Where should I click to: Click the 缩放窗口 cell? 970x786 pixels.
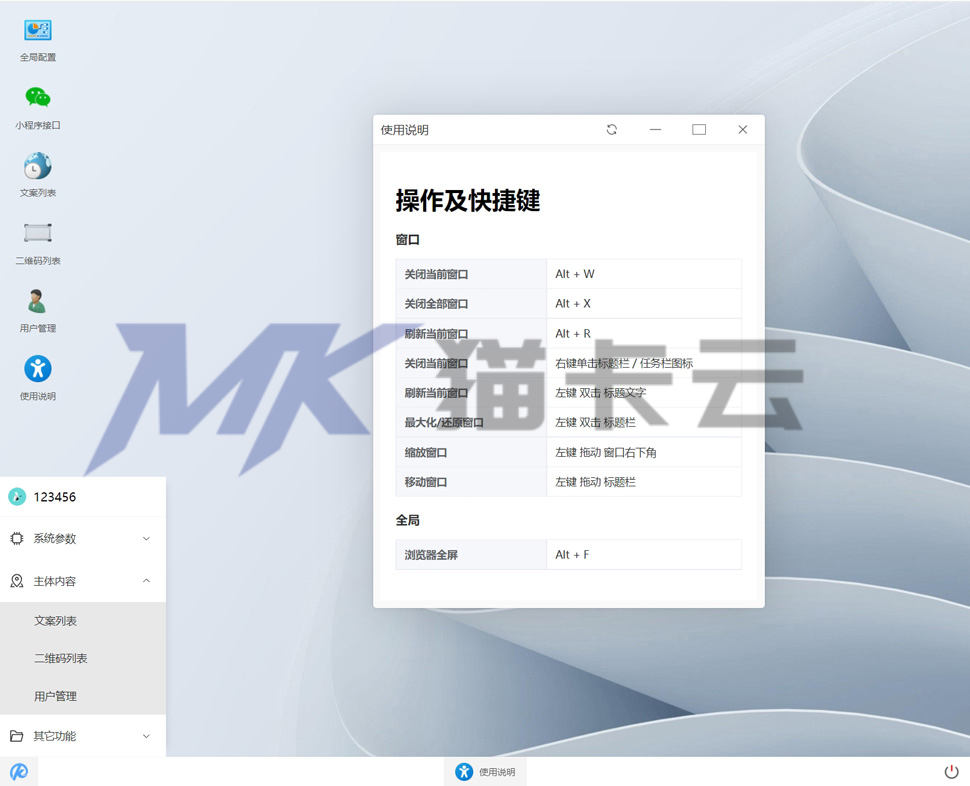pos(471,452)
